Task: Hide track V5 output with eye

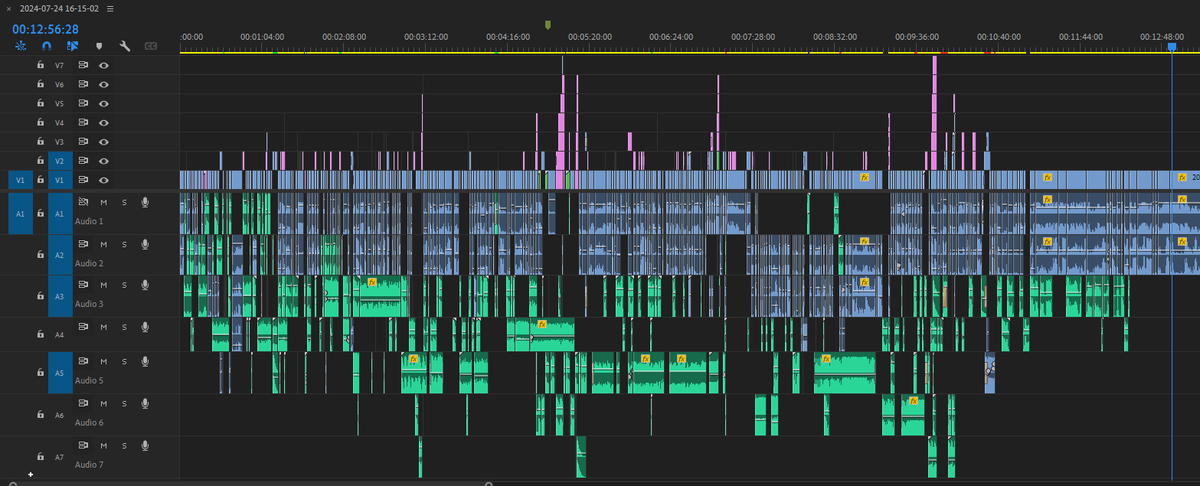Action: point(103,103)
